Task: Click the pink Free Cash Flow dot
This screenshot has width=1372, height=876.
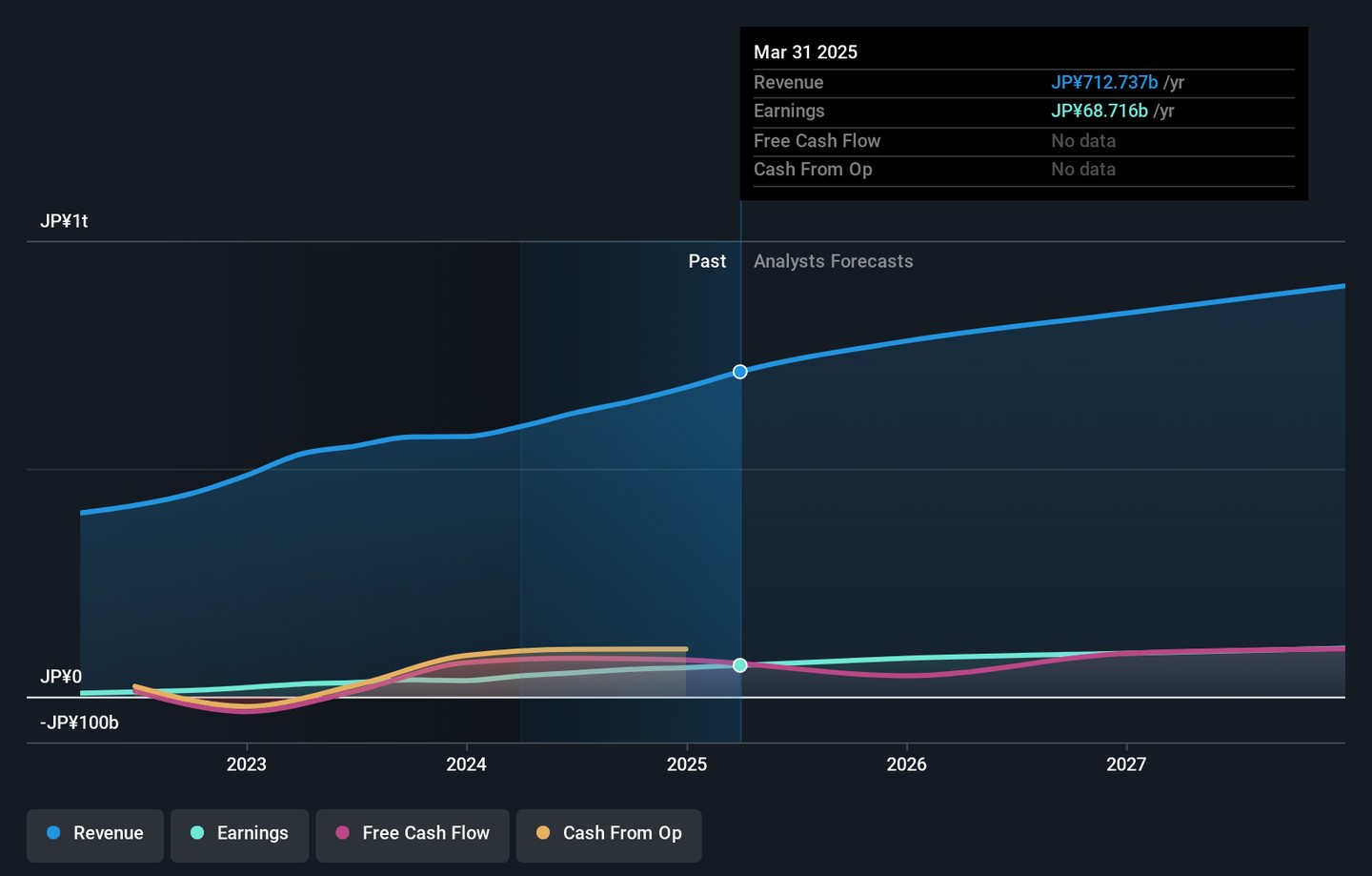Action: click(x=343, y=833)
